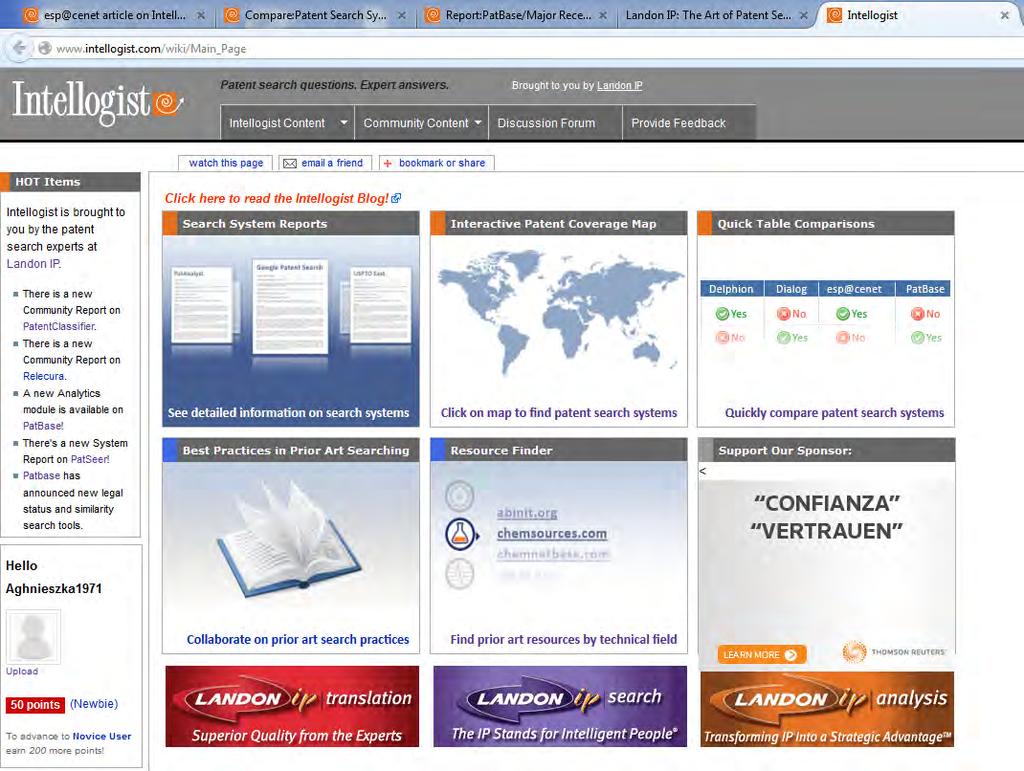This screenshot has width=1024, height=771.
Task: Click the Delphion column header
Action: coord(731,289)
